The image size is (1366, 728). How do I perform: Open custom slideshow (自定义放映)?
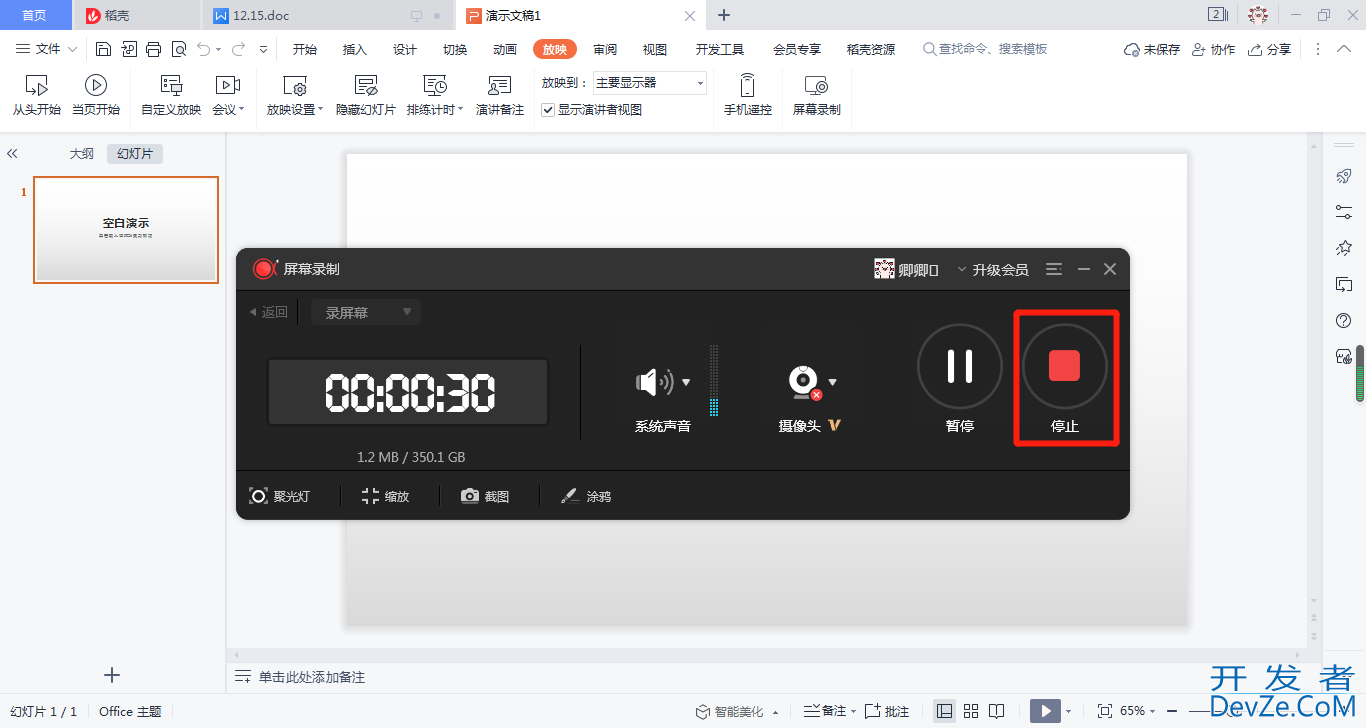pos(171,95)
